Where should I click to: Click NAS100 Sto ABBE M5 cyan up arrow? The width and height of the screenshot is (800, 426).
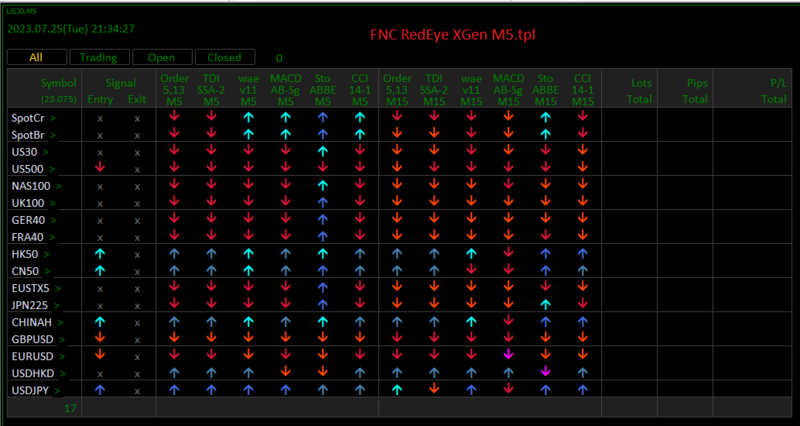click(322, 185)
